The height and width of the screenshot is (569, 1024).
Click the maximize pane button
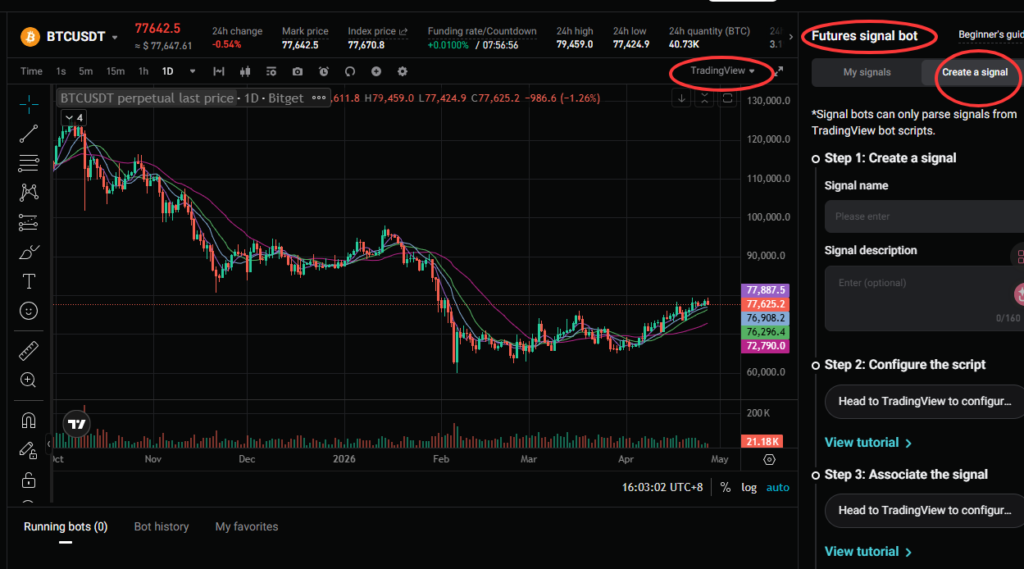tap(728, 99)
